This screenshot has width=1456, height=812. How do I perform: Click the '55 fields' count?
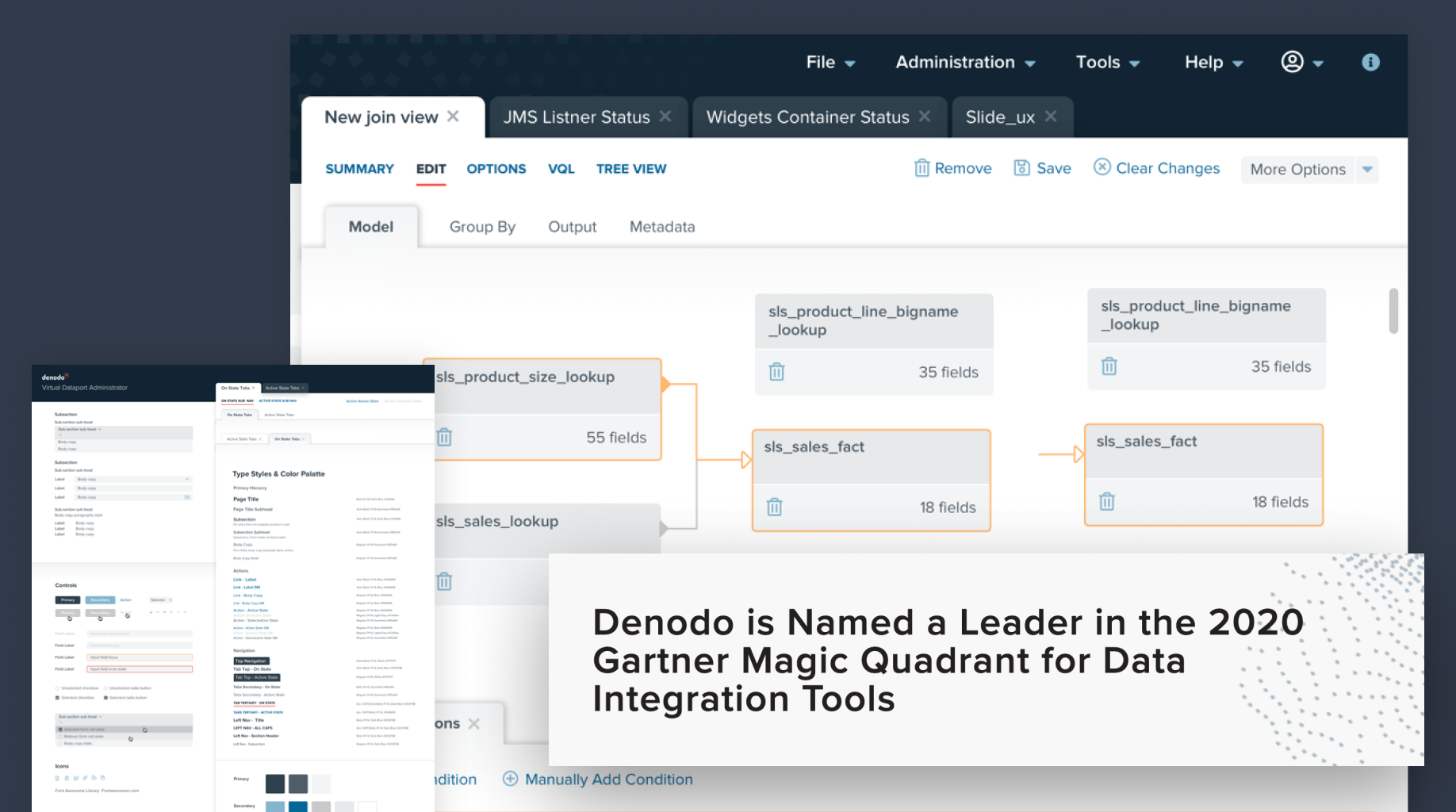(616, 437)
